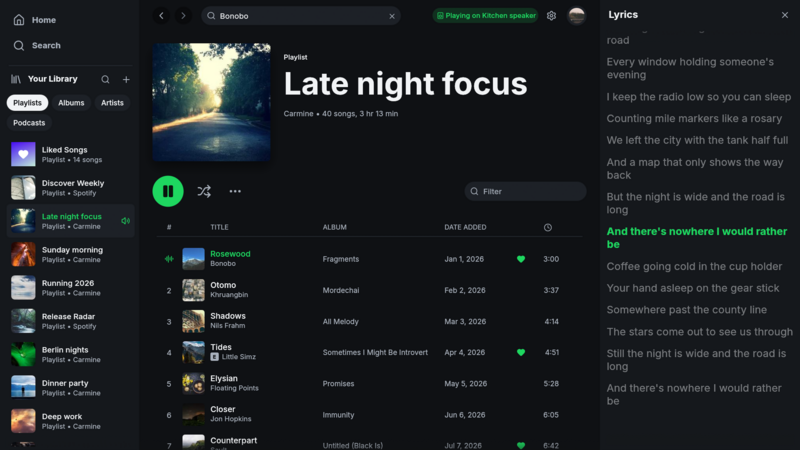Open settings gear icon

click(x=552, y=16)
